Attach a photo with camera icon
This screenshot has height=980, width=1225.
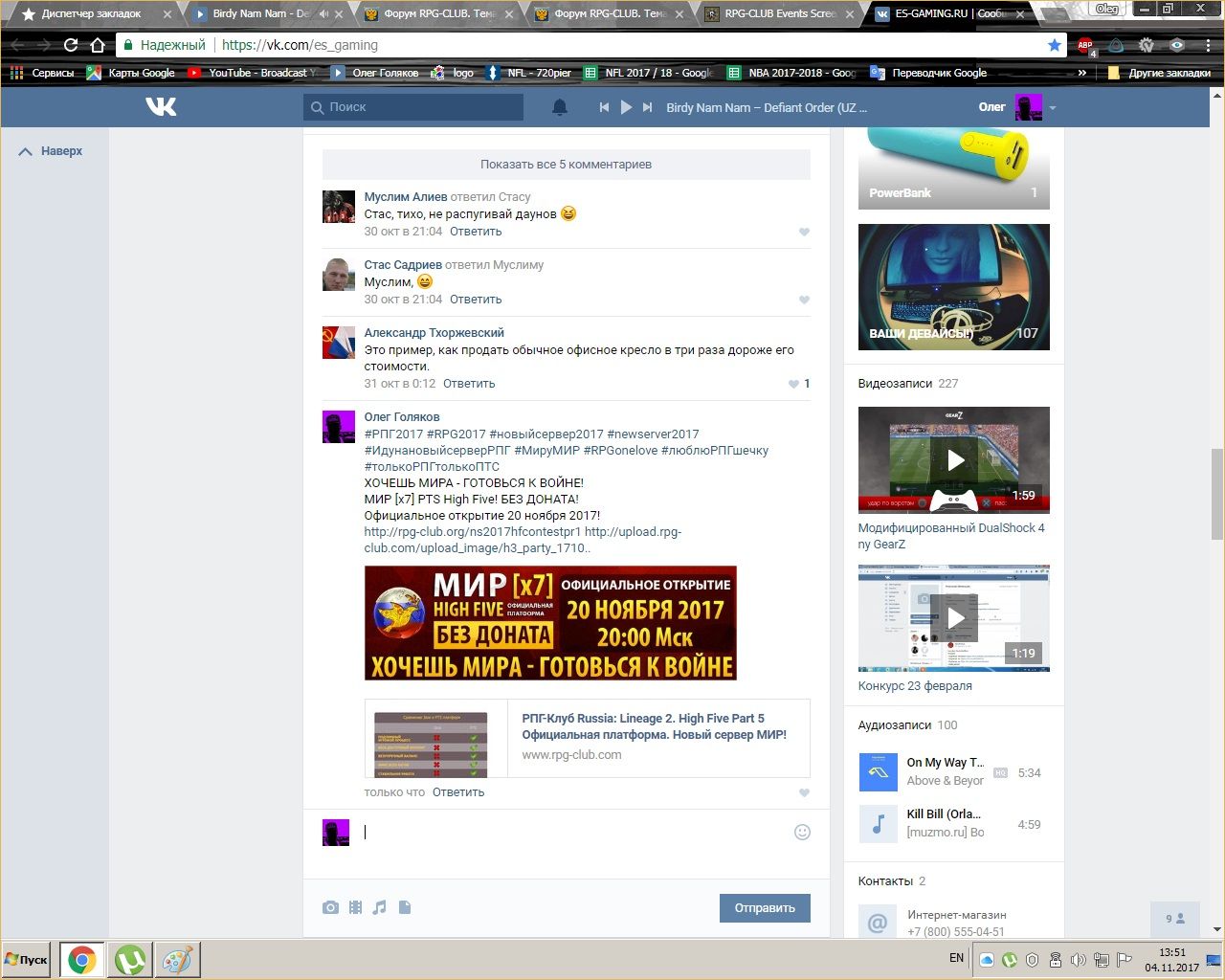(x=330, y=907)
